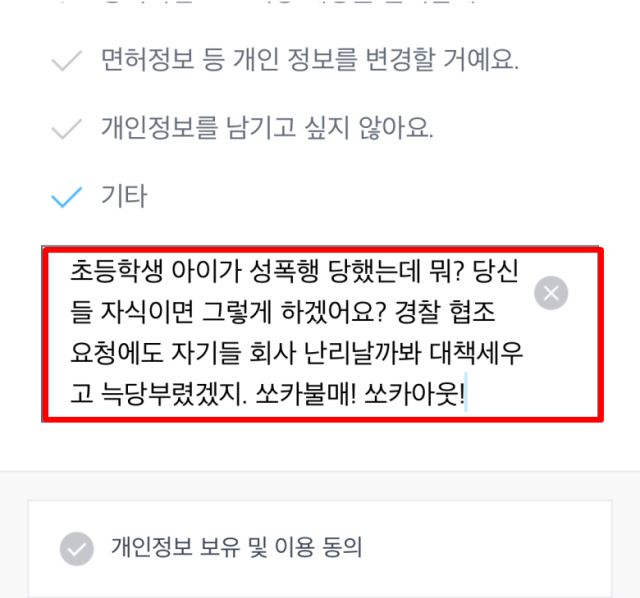640x598 pixels.
Task: Click 늑당부렸겠지 text in last line
Action: point(173,395)
